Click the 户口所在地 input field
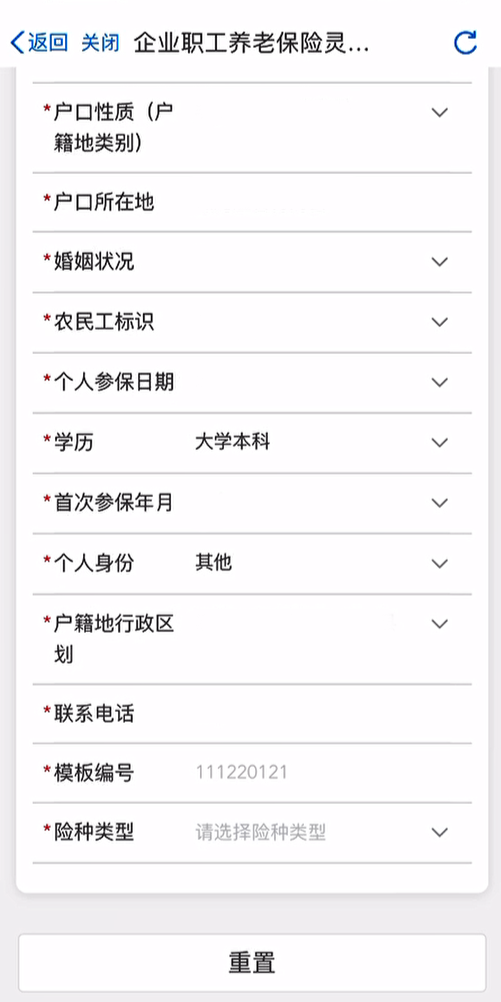 (252, 203)
